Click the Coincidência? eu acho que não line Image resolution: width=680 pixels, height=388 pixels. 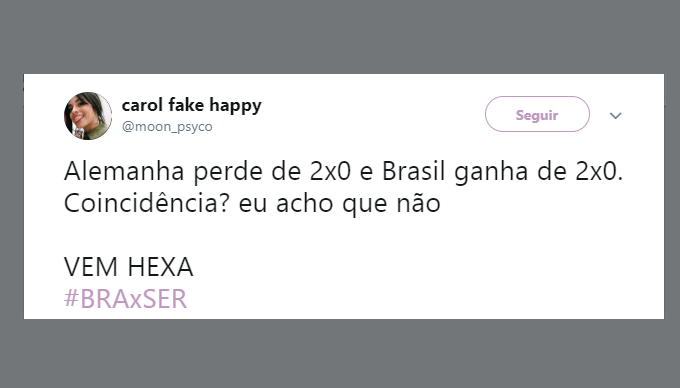tap(252, 203)
